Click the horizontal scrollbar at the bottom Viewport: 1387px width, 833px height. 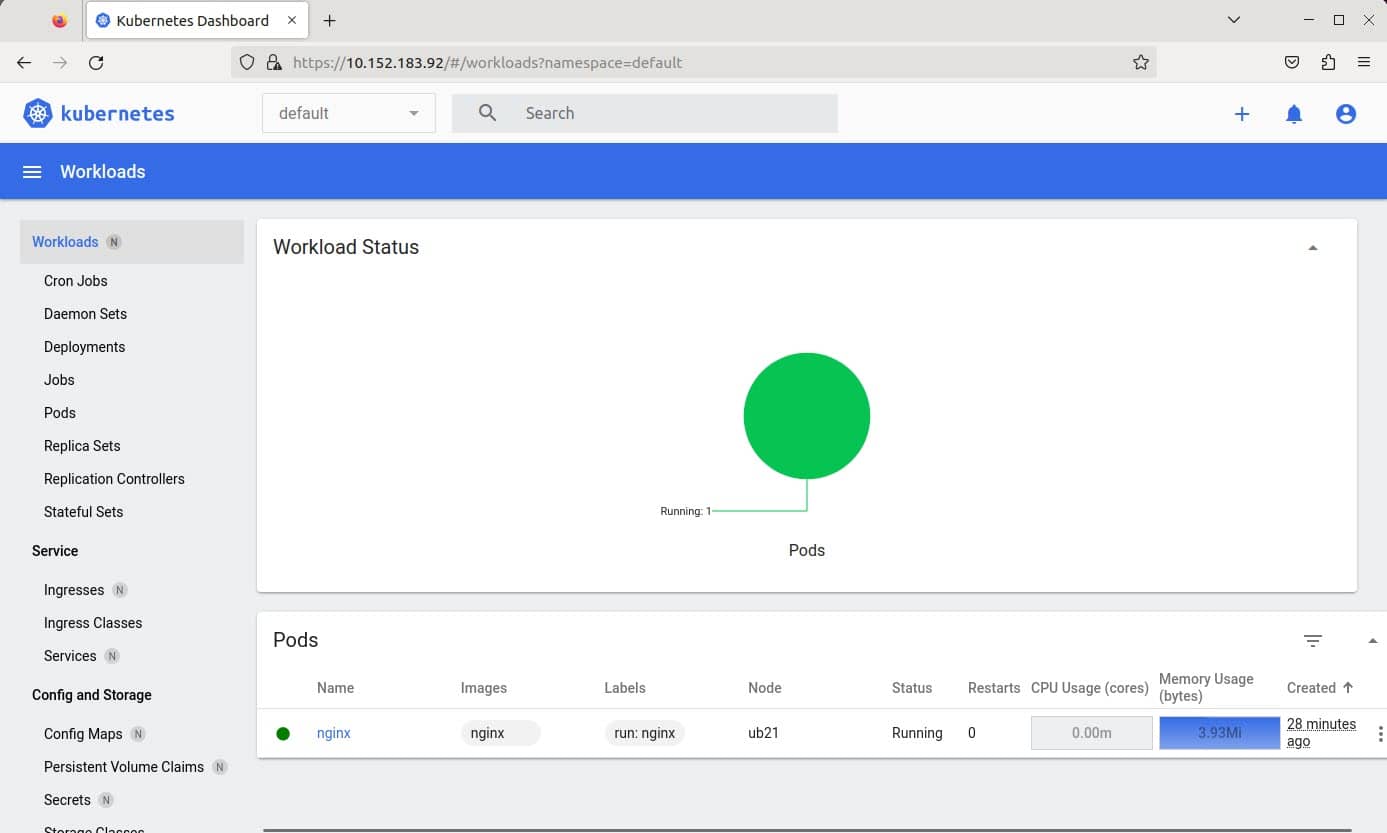click(x=808, y=830)
